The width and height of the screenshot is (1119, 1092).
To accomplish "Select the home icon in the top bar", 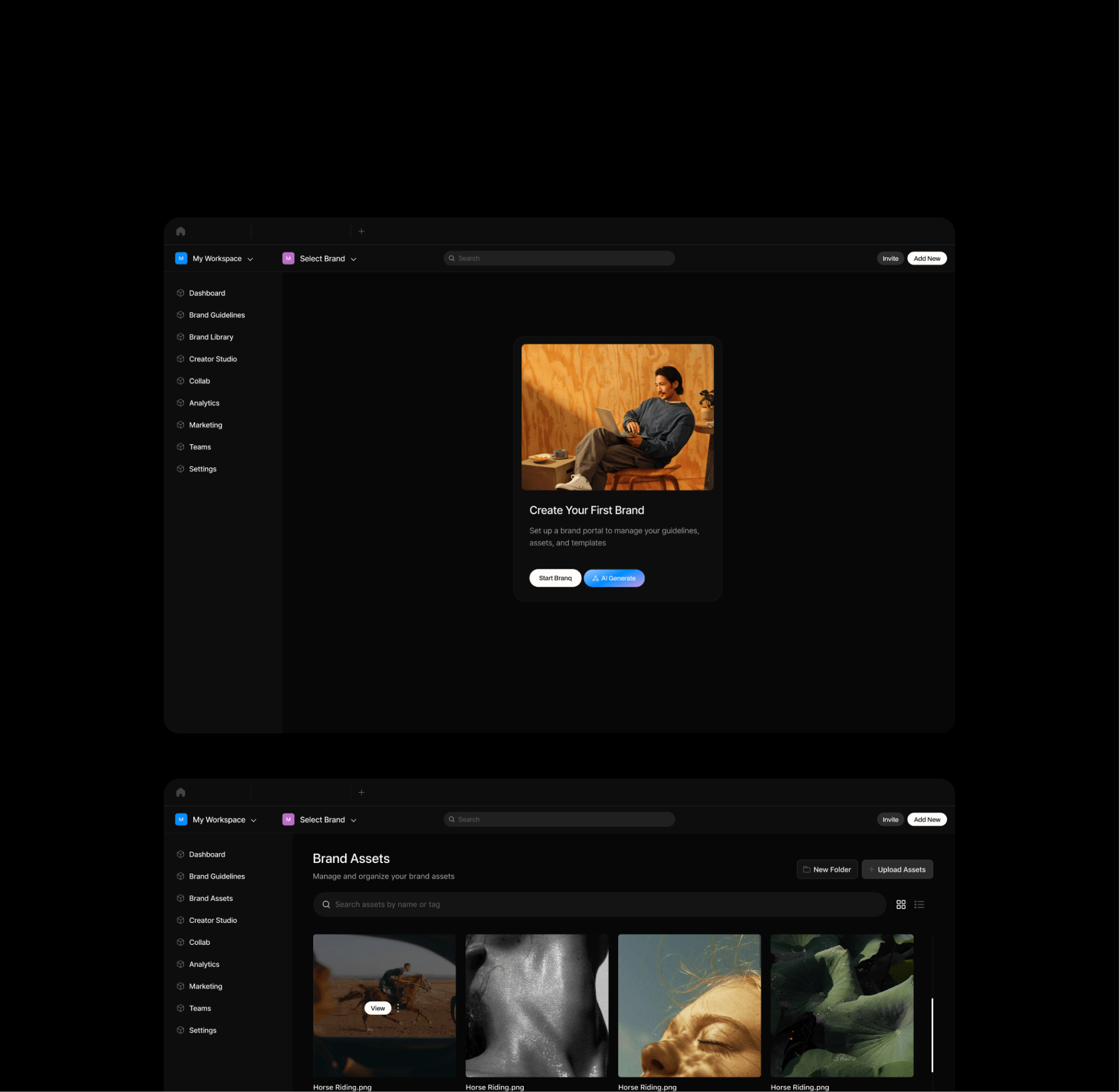I will 181,231.
